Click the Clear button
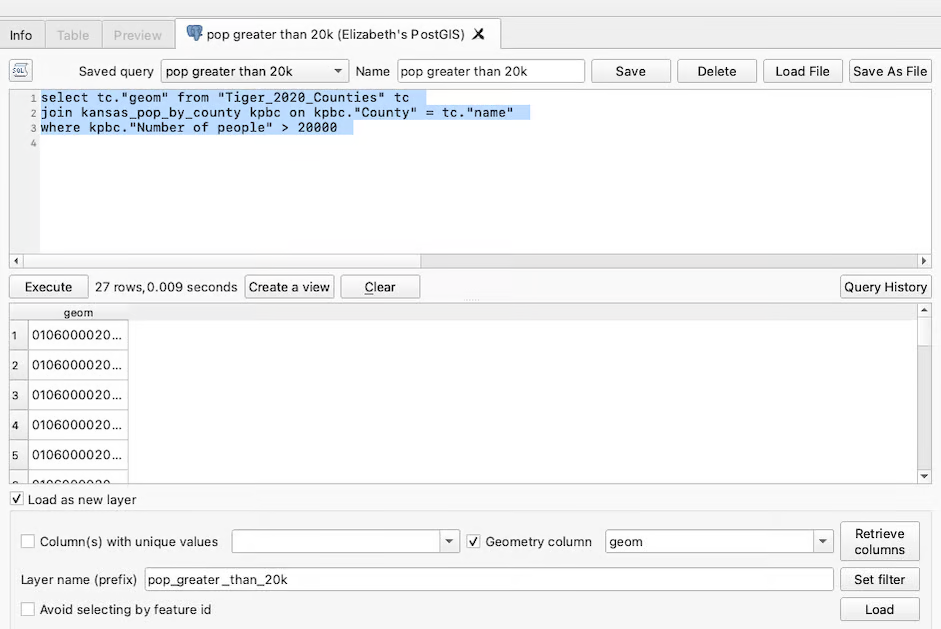 tap(380, 287)
